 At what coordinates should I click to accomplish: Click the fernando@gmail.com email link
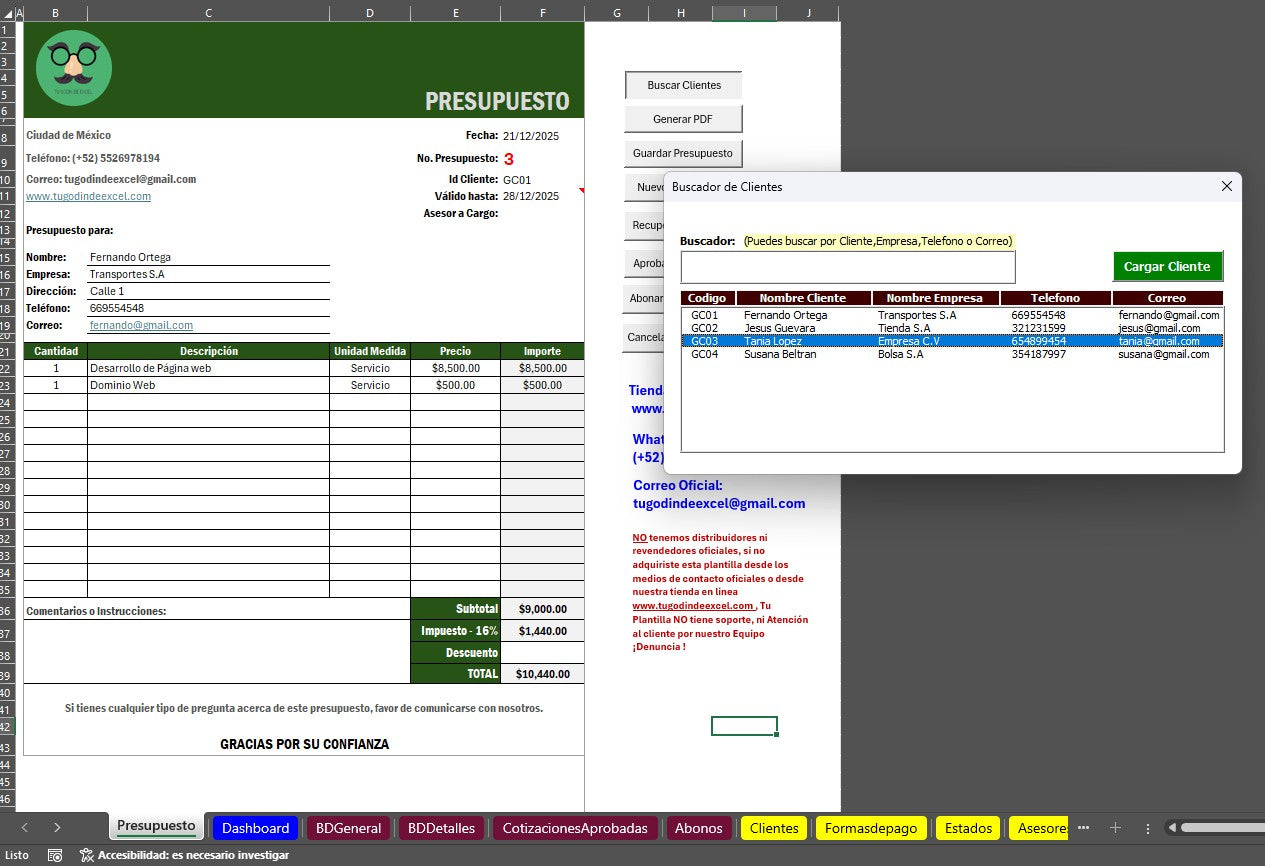[x=141, y=325]
